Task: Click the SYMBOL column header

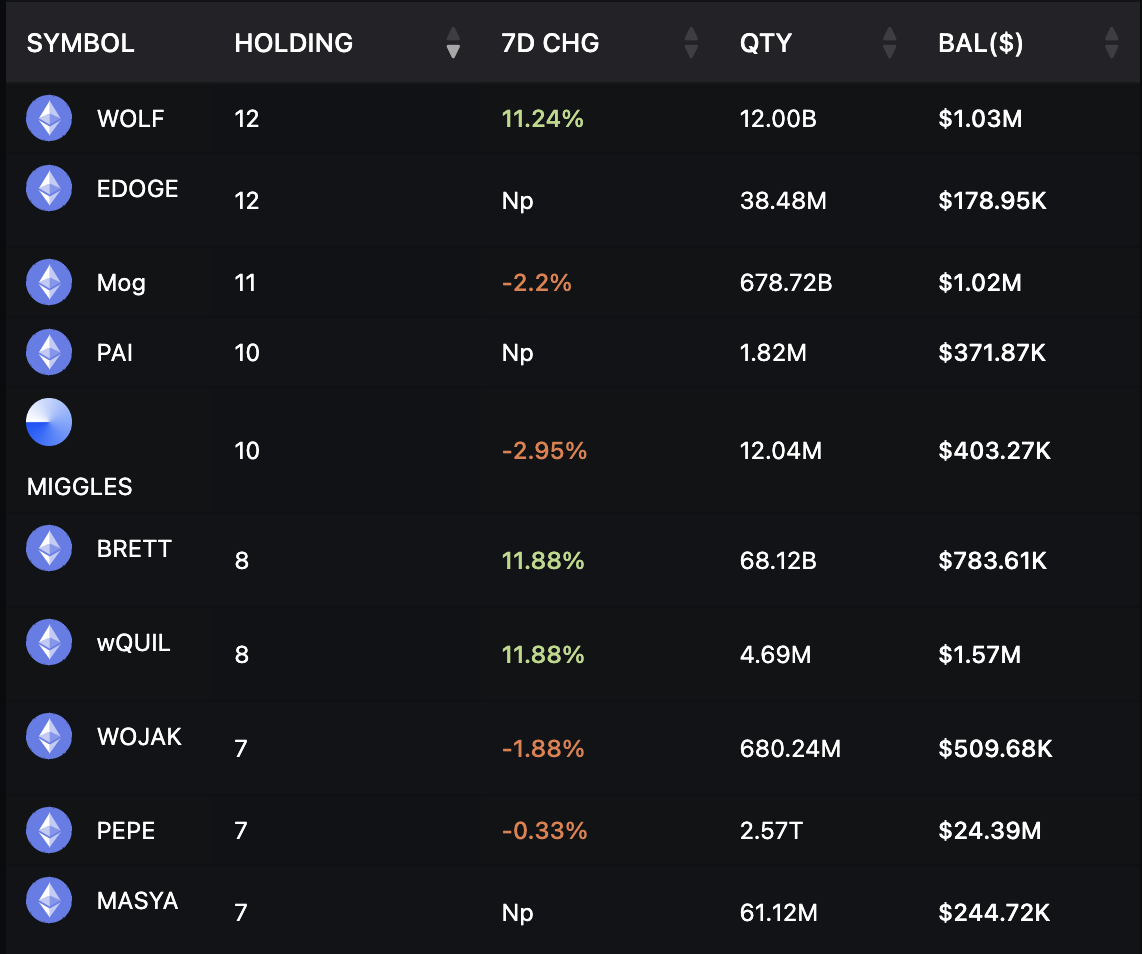Action: coord(81,43)
